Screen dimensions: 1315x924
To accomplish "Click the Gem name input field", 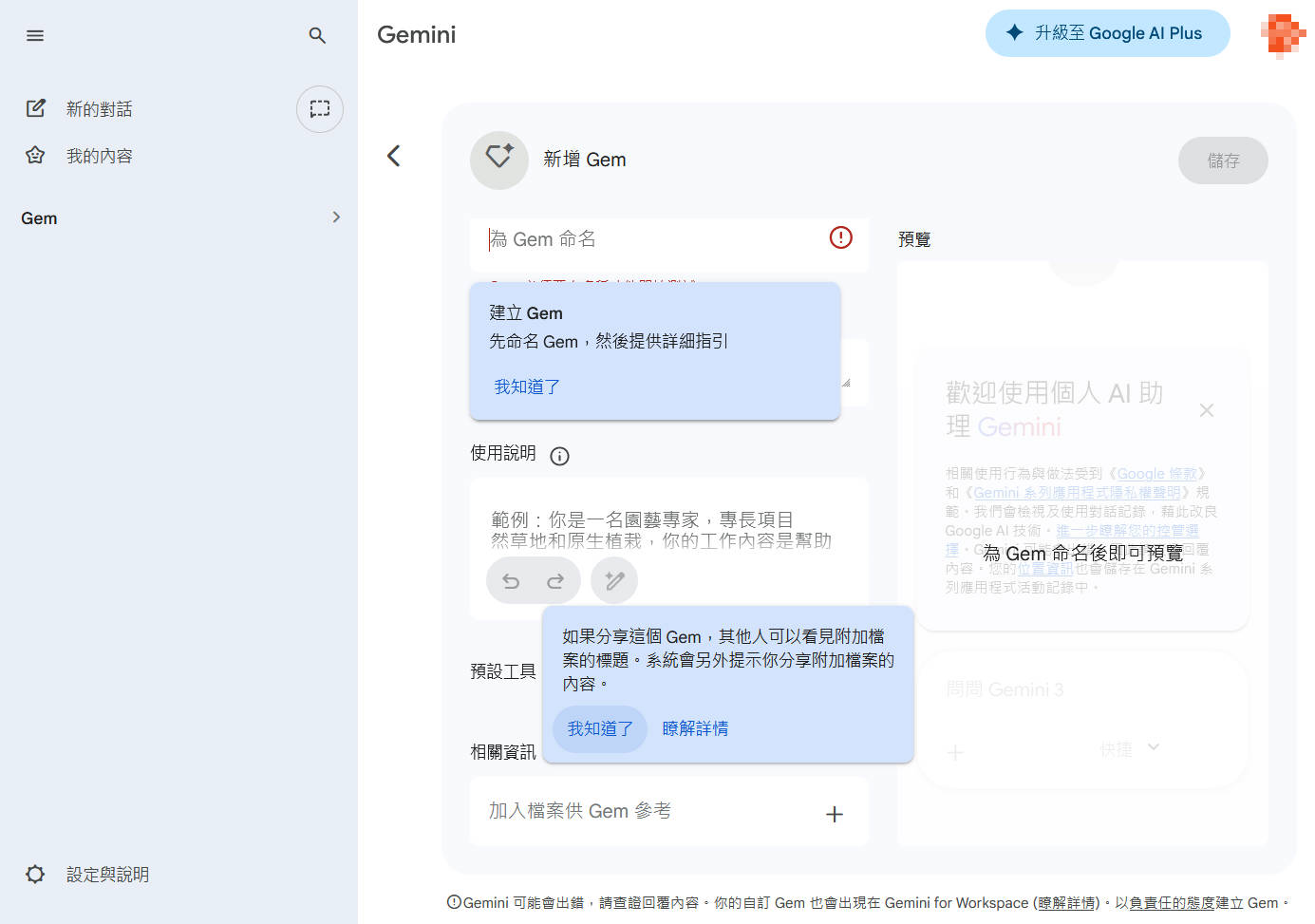I will [655, 239].
